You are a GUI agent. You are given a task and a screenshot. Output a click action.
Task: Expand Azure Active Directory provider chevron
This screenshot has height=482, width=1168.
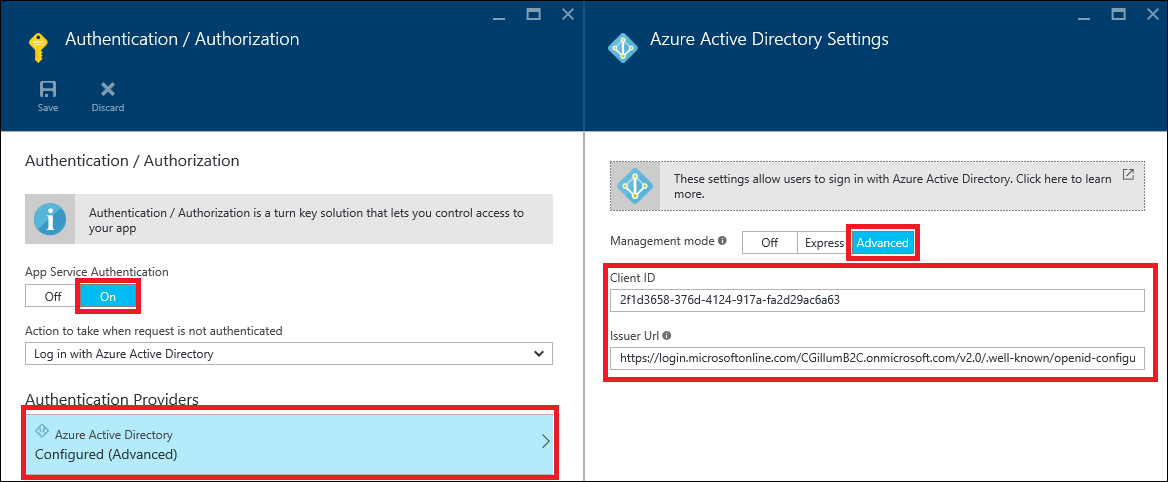click(545, 441)
